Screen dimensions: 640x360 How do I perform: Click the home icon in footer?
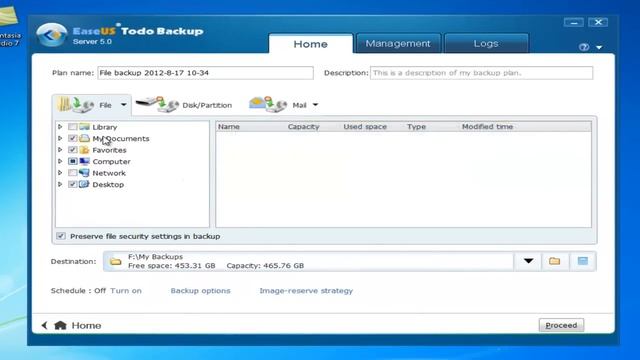[60, 325]
